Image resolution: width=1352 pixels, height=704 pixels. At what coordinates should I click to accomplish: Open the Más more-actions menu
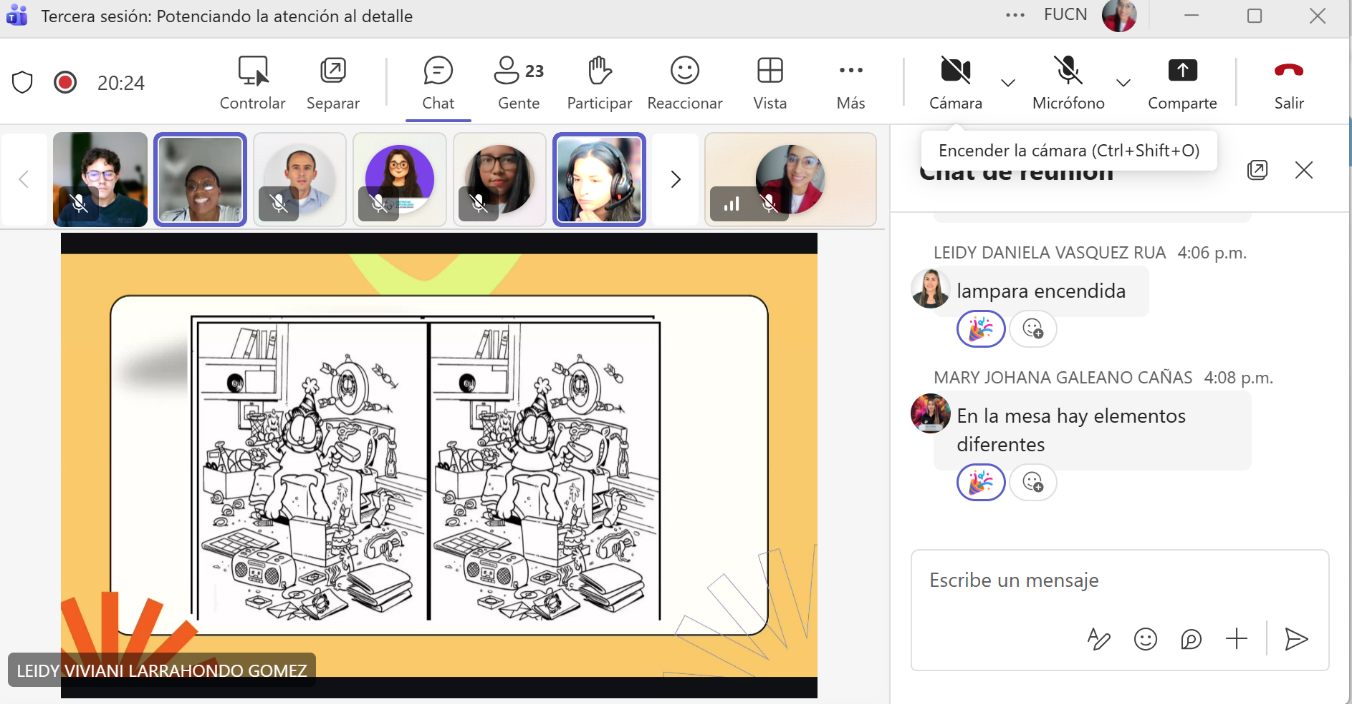(851, 83)
